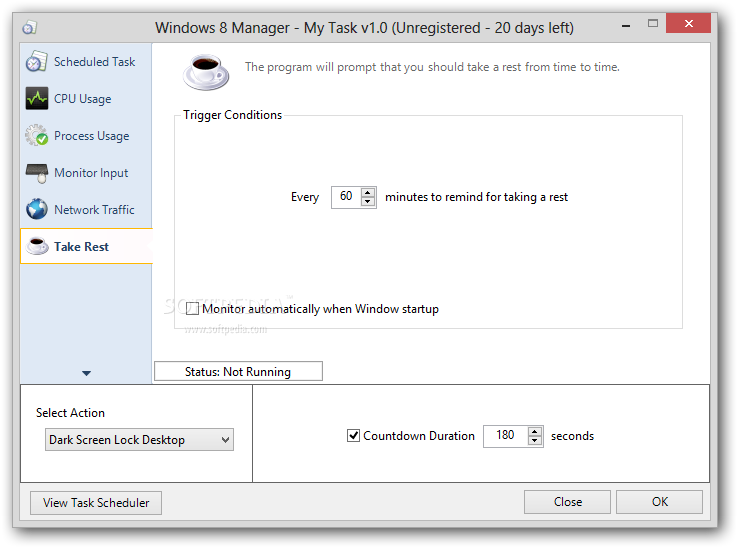738x548 pixels.
Task: Click the Select Action label
Action: [x=70, y=413]
